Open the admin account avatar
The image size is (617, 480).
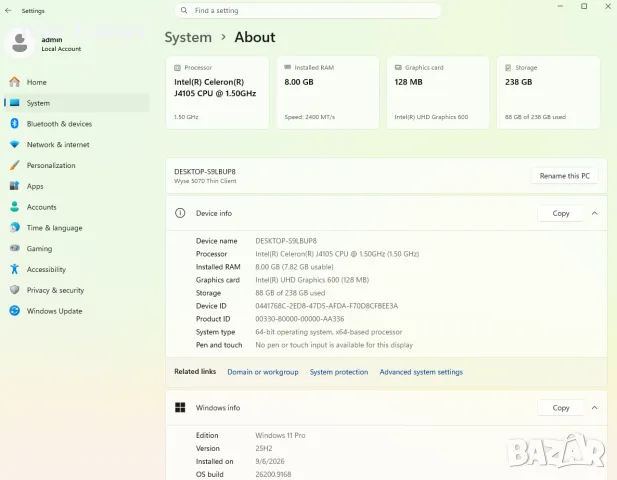tap(20, 43)
